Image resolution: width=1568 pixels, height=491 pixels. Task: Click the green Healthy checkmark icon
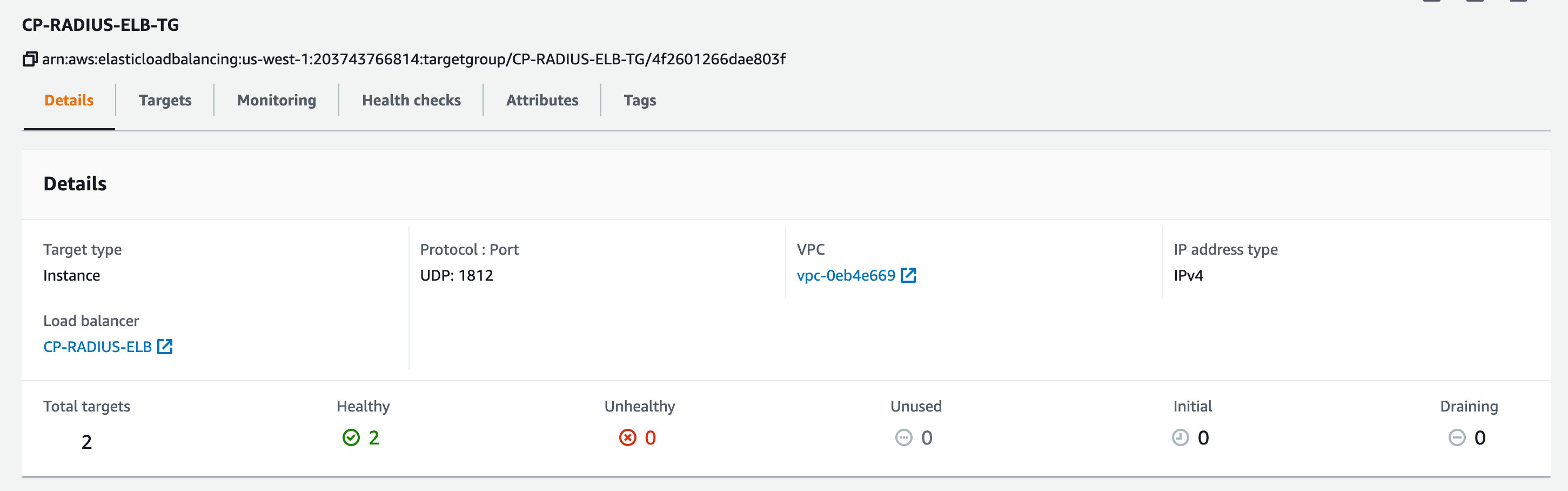(x=351, y=437)
